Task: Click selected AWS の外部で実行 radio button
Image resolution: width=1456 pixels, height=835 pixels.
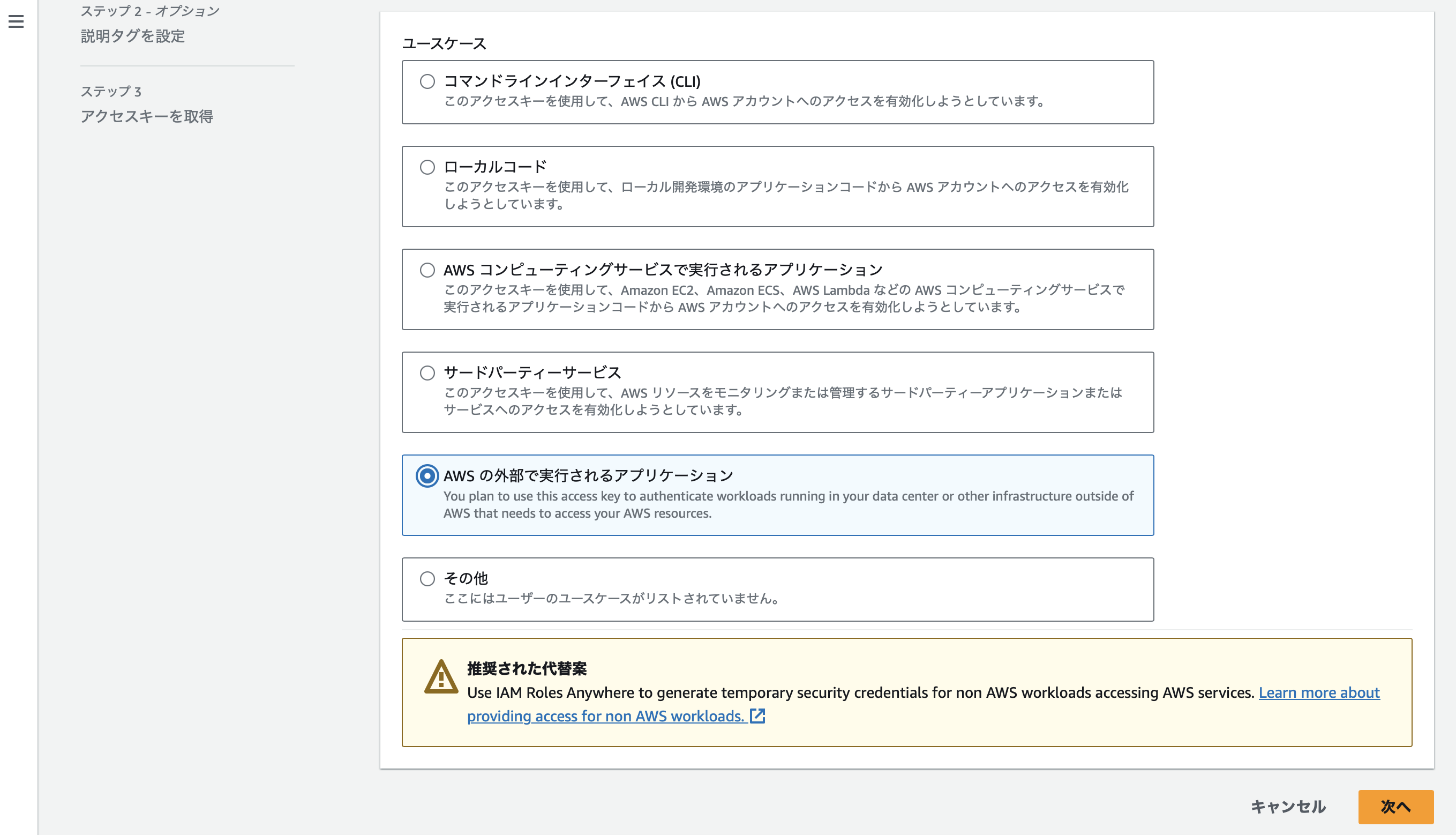Action: [x=427, y=476]
